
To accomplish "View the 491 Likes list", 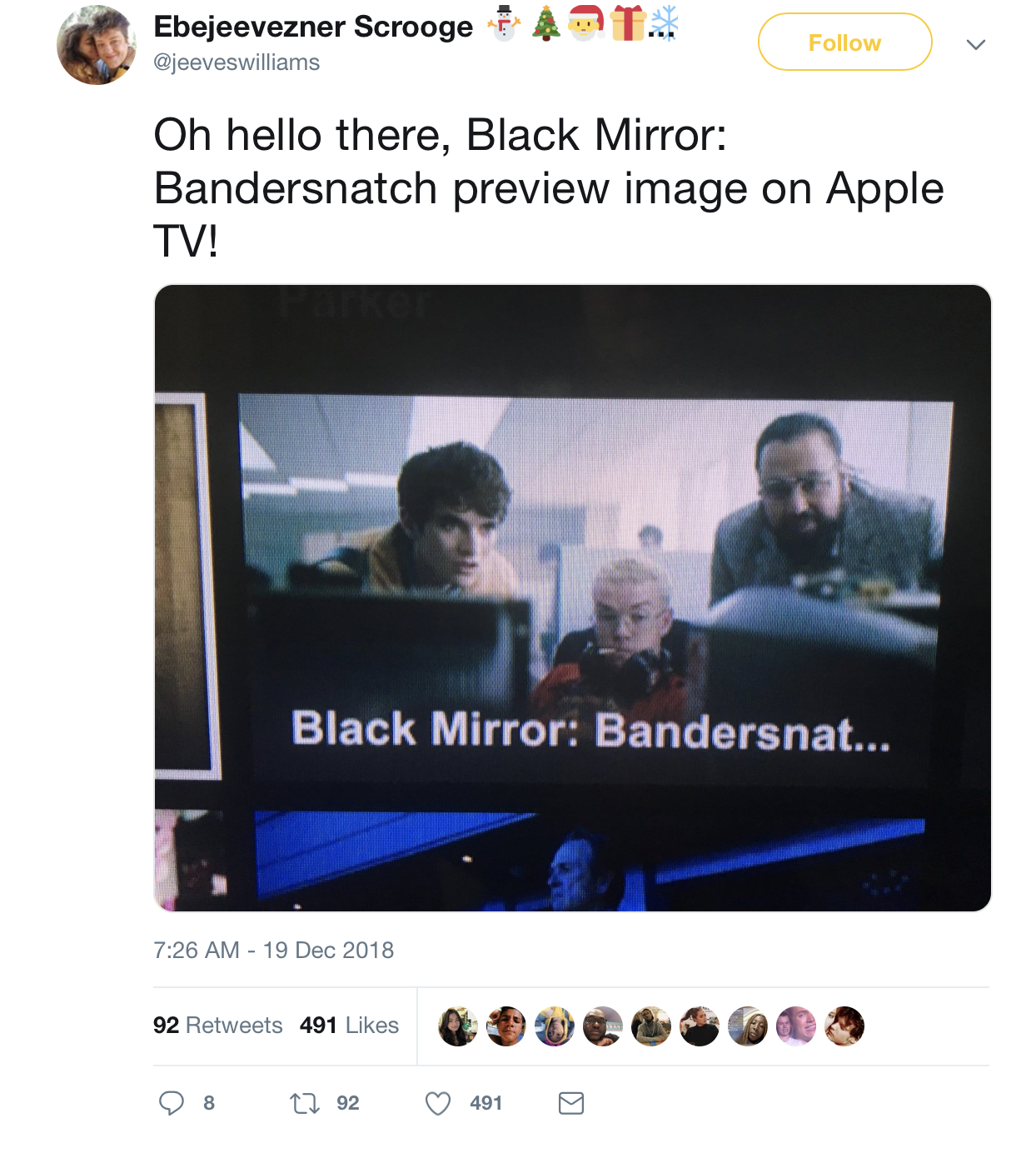I will tap(350, 1025).
